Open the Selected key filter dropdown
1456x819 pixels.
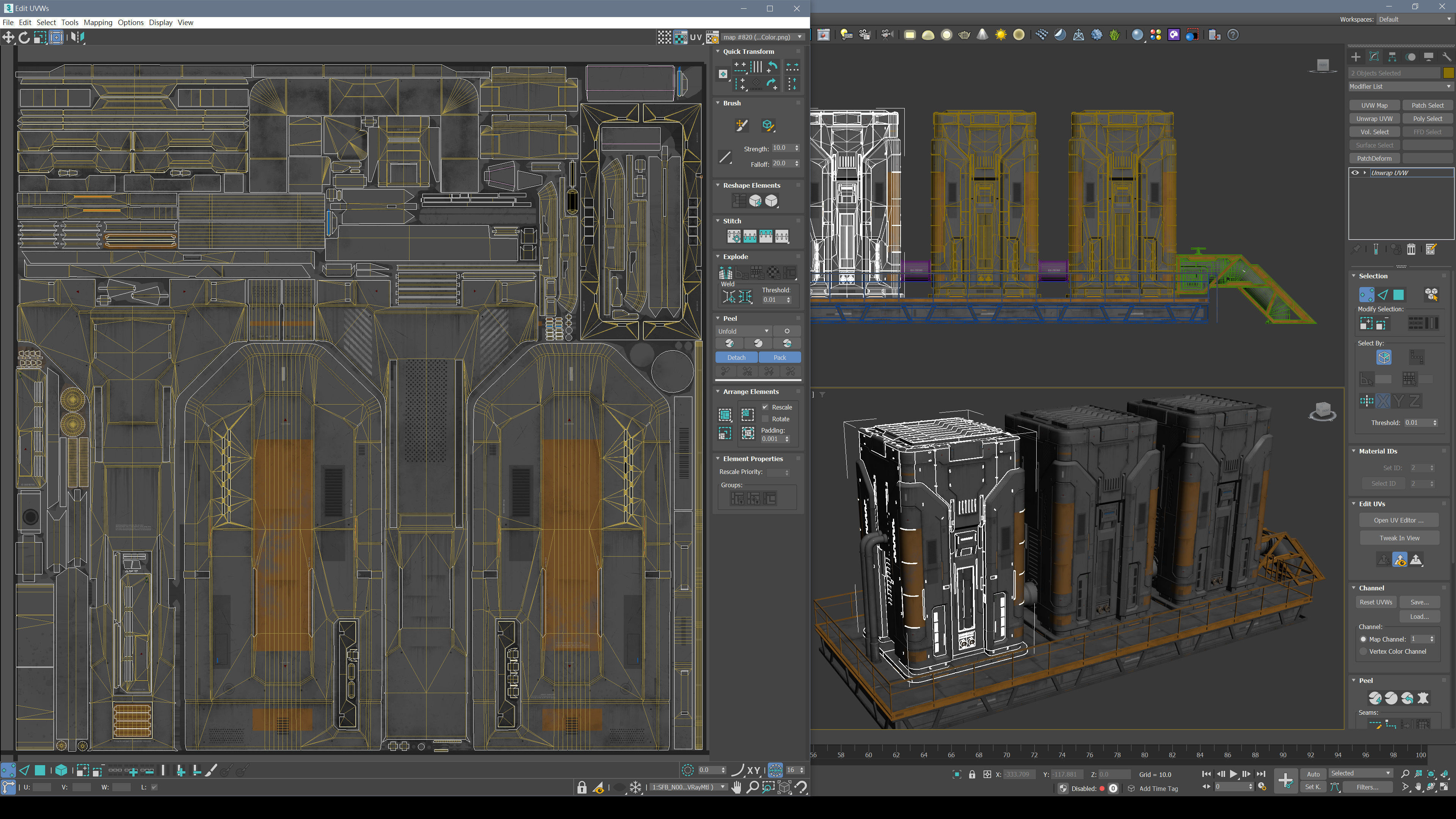[x=1360, y=773]
